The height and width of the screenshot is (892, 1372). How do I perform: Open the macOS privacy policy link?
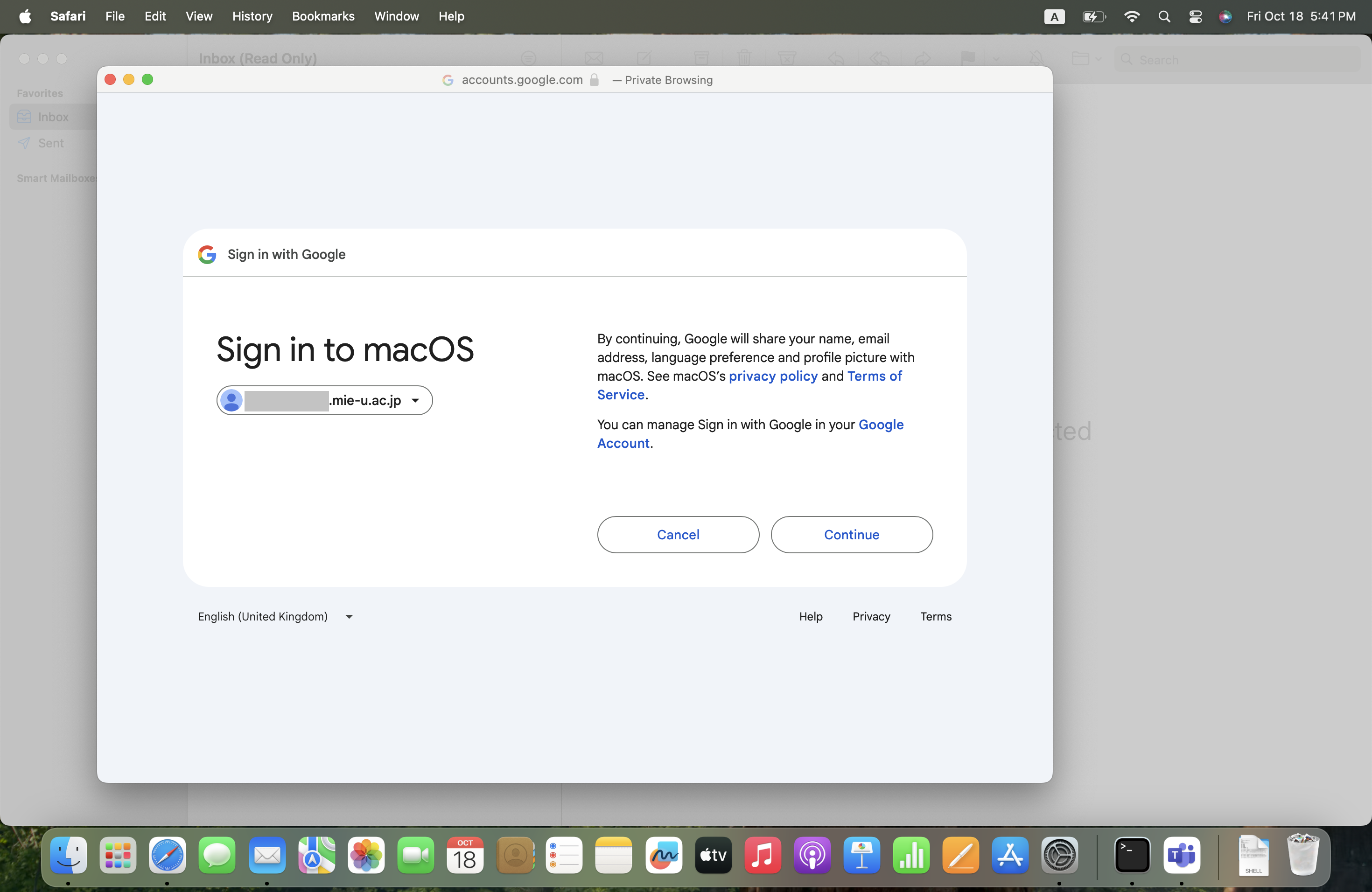(773, 376)
